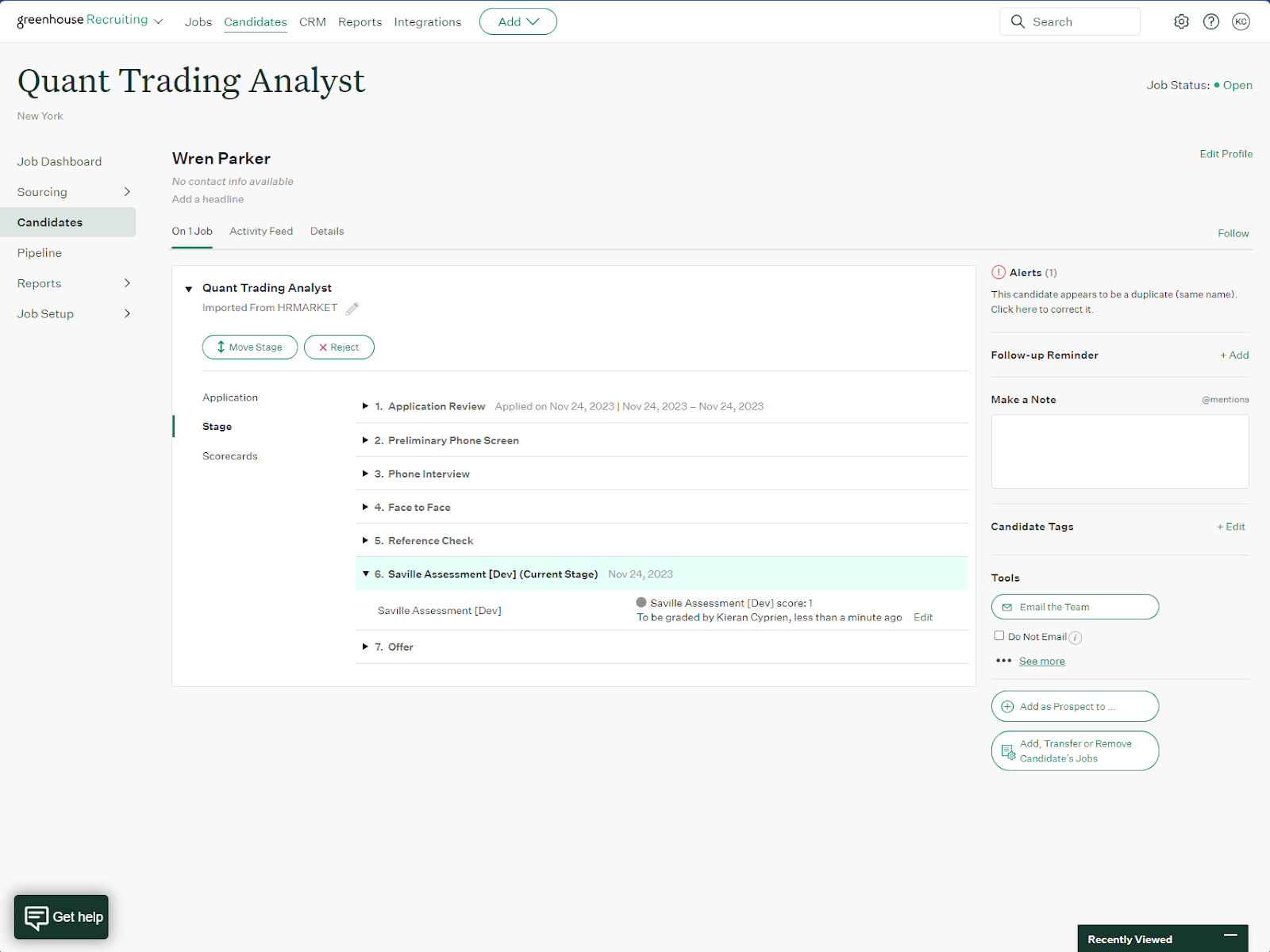Click the top Search field
The height and width of the screenshot is (952, 1270).
(1070, 21)
